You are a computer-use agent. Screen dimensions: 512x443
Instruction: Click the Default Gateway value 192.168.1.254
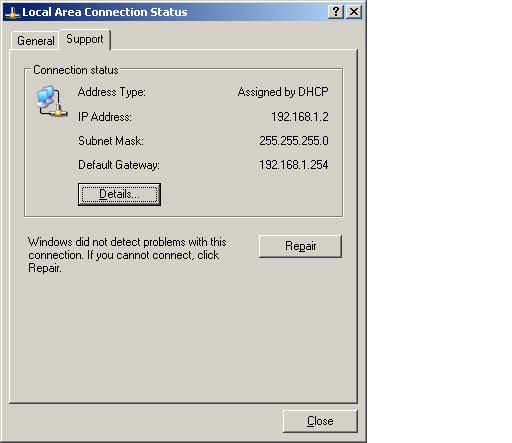[x=294, y=165]
